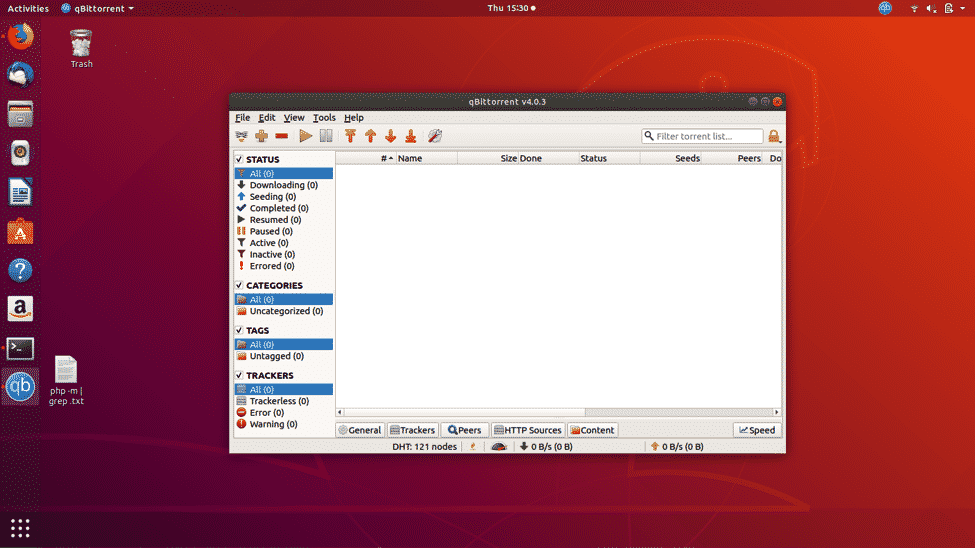
Task: Select the Paused (0) status filter
Action: [x=284, y=231]
